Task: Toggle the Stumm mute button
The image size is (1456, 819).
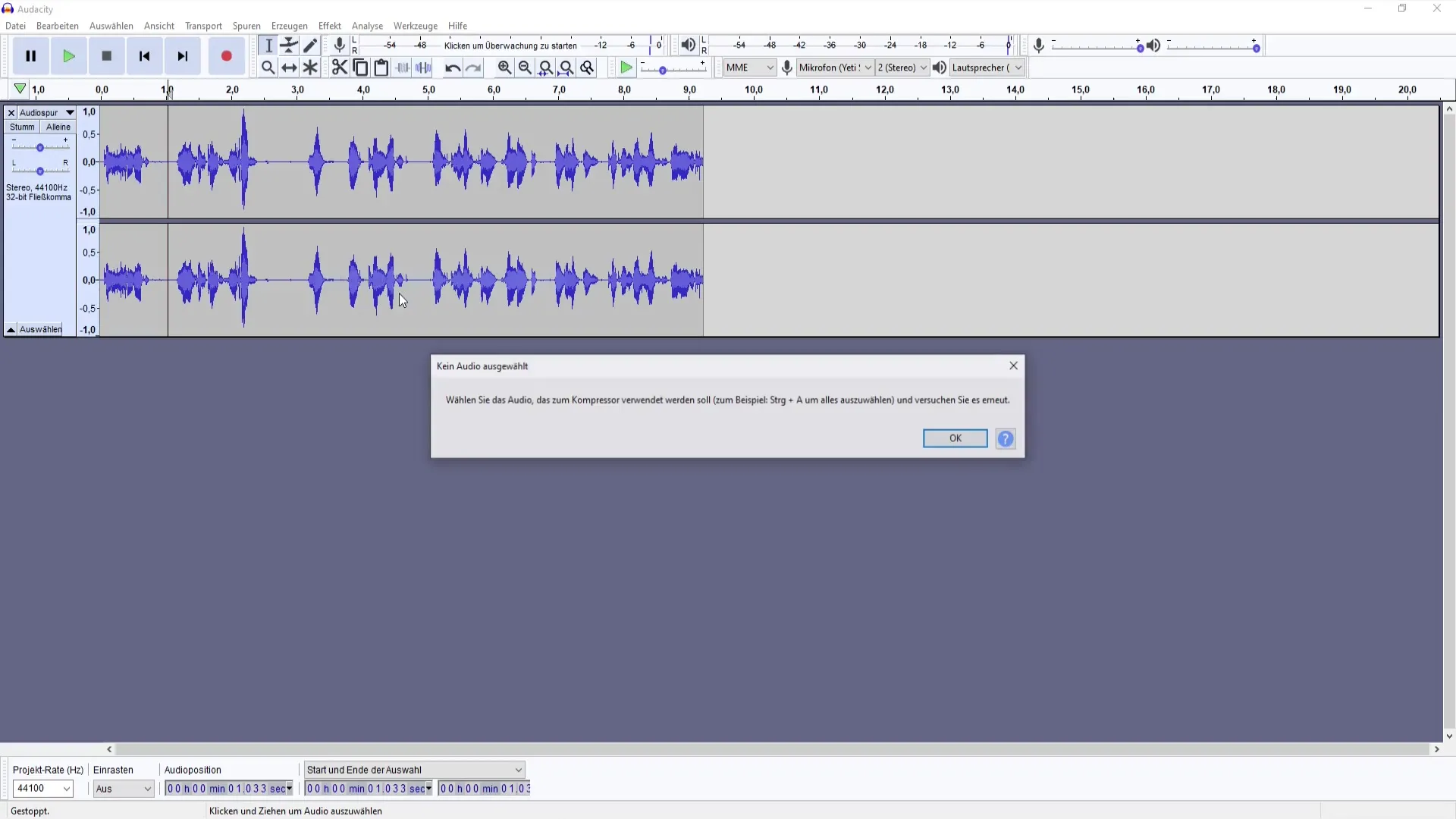Action: coord(22,127)
